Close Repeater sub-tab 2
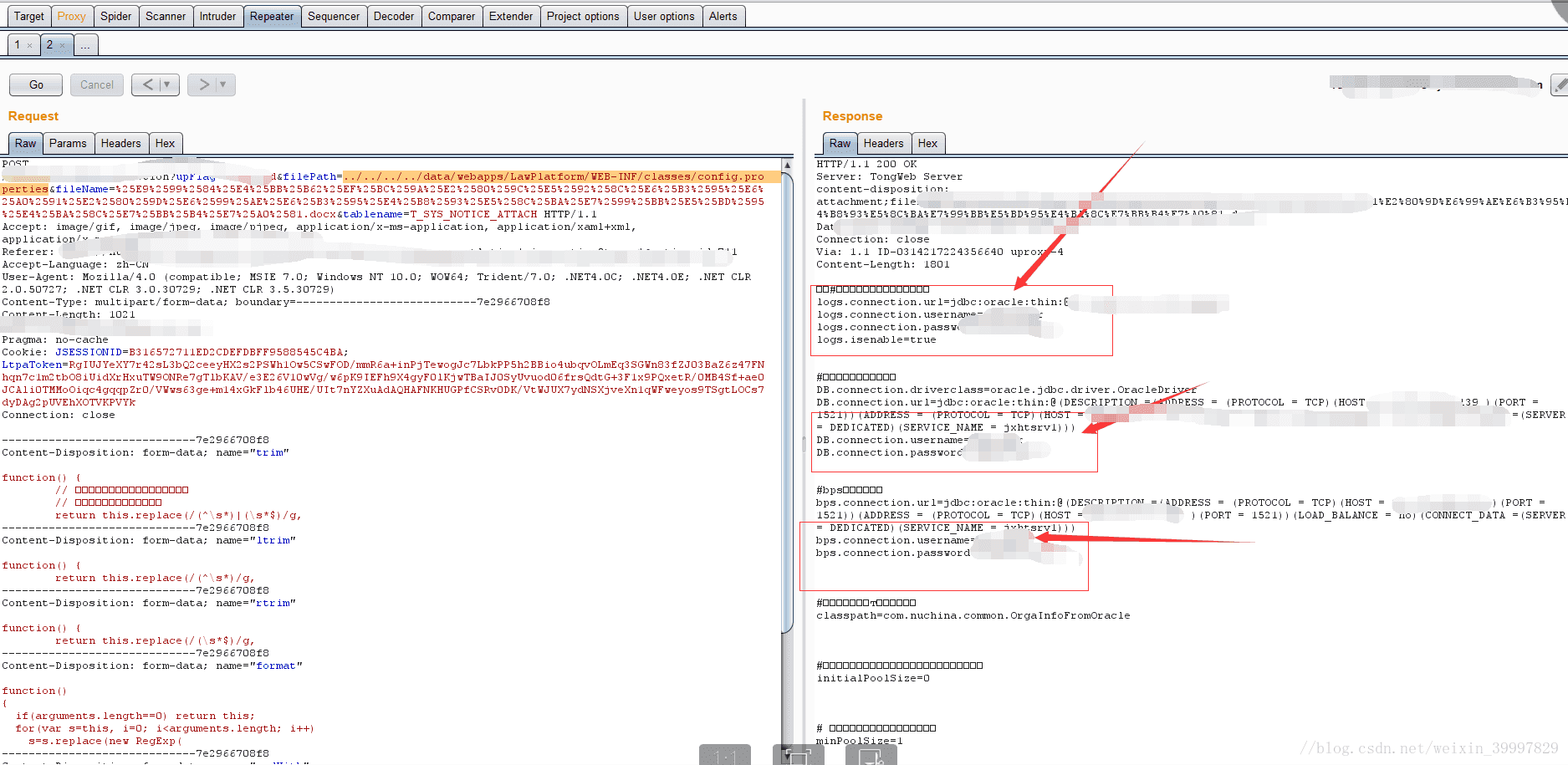This screenshot has width=1568, height=765. click(x=63, y=46)
